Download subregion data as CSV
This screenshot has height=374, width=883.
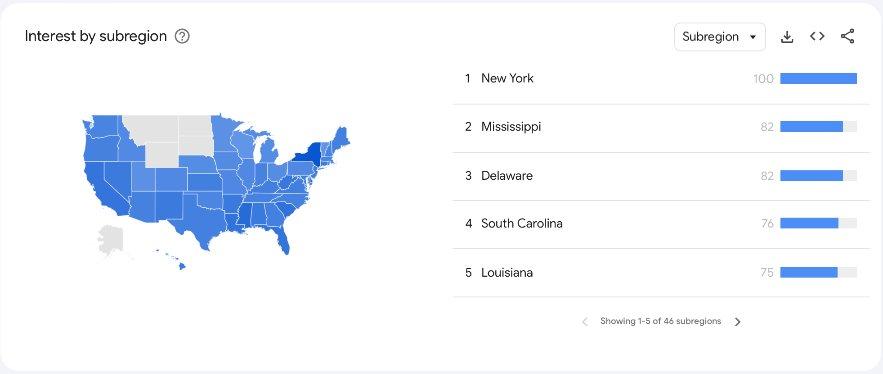pos(787,37)
